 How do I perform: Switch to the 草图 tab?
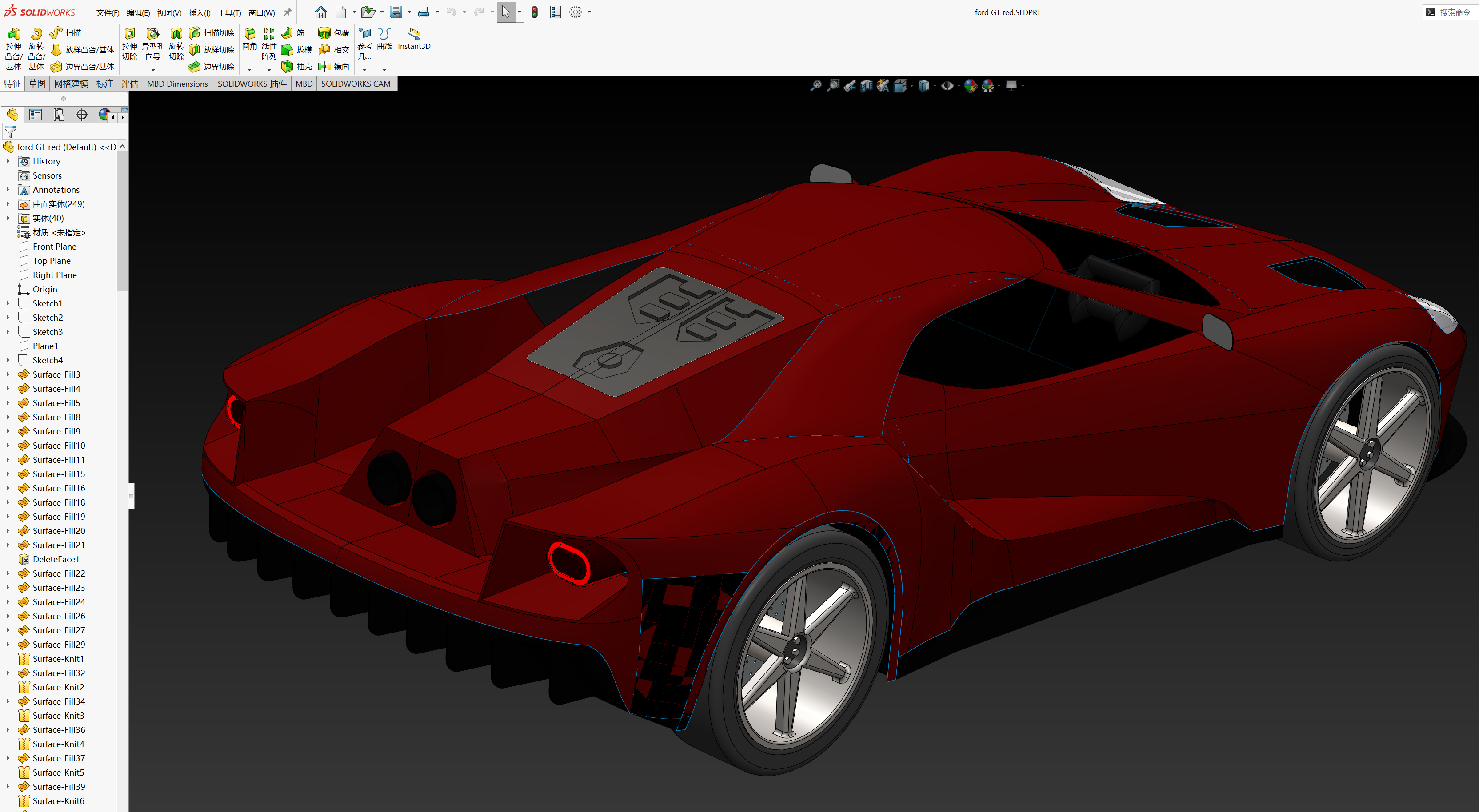pos(37,84)
